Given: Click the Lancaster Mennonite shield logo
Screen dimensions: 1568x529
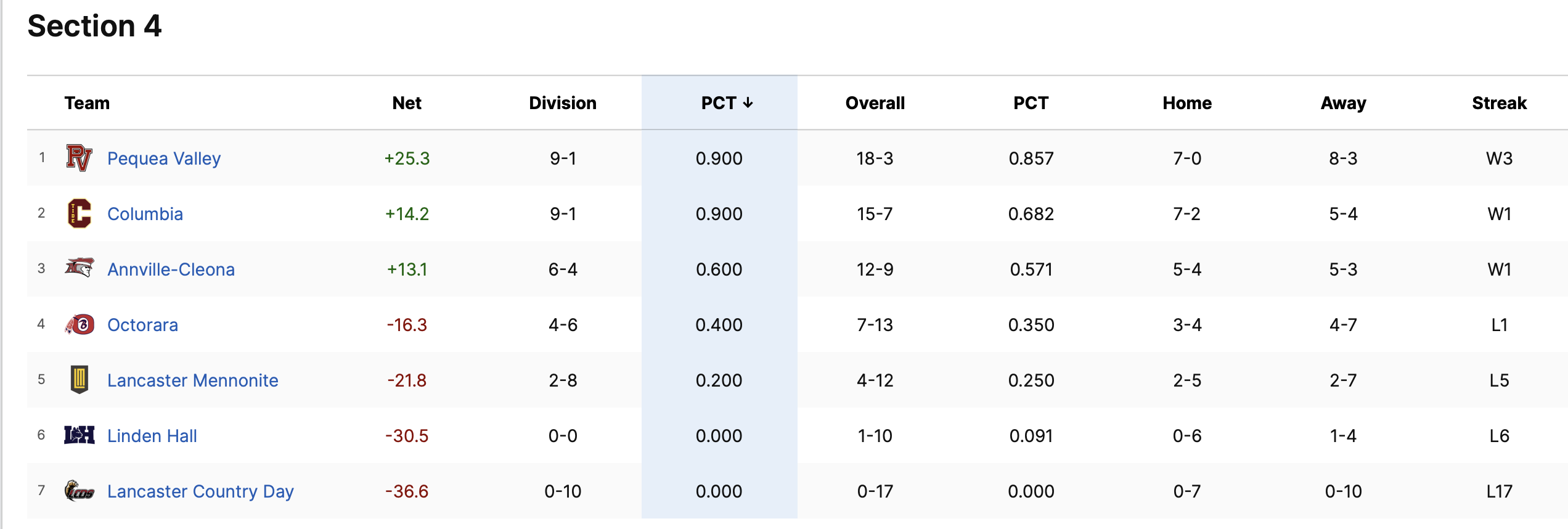Looking at the screenshot, I should pos(79,380).
